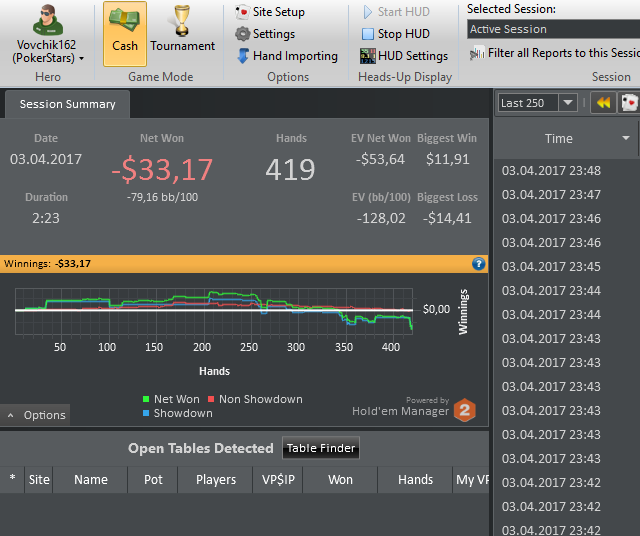This screenshot has width=640, height=536.
Task: Sort open tables by Site column
Action: pos(39,479)
